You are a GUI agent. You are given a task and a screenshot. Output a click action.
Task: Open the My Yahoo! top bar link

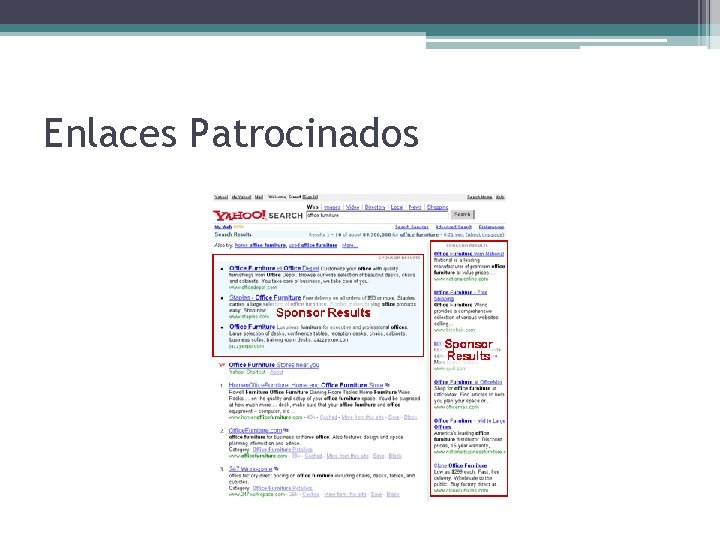(241, 197)
